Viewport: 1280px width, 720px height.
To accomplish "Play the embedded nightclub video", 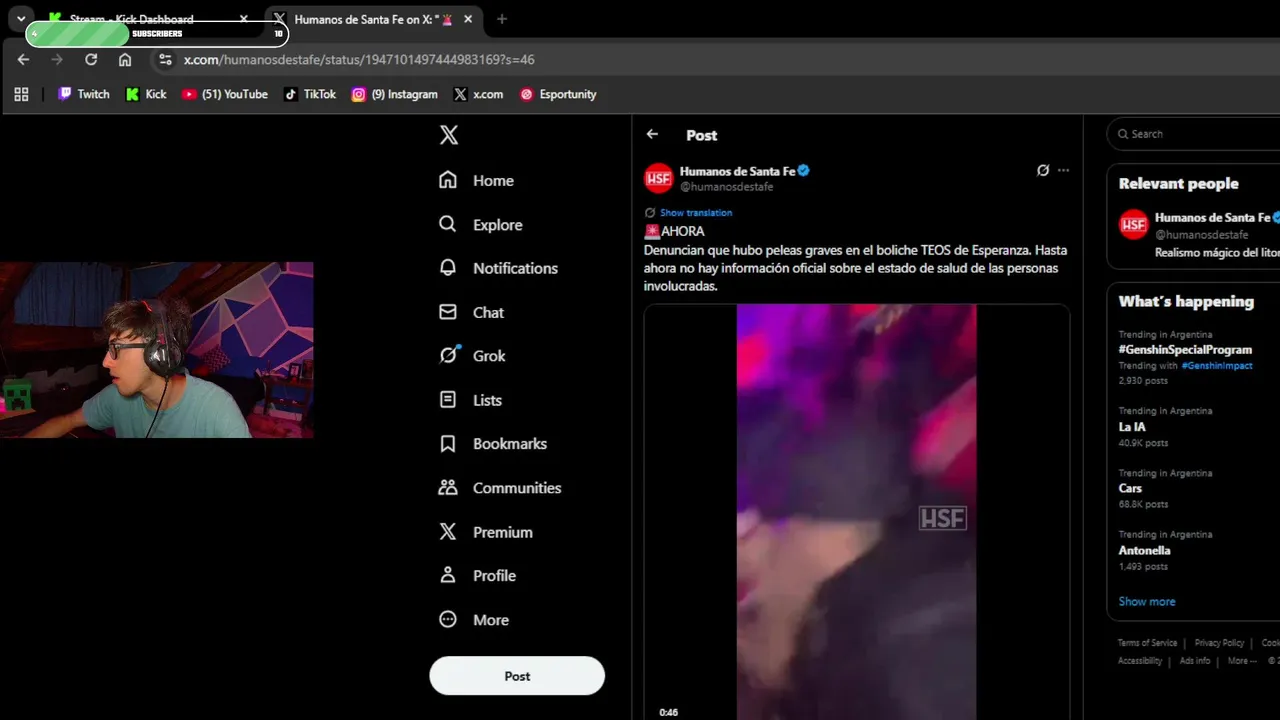I will click(x=857, y=512).
